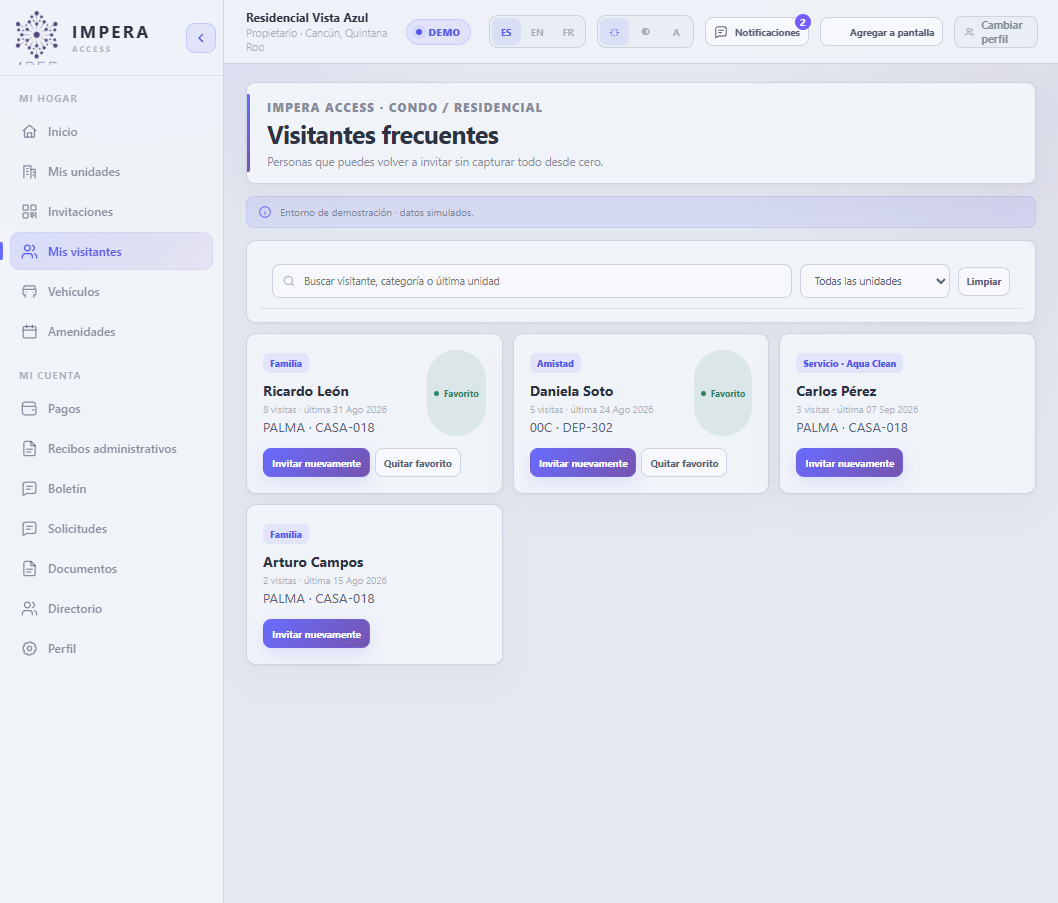Click Invitar nuevamente for Arturo Campos
Viewport: 1058px width, 903px height.
pos(316,634)
